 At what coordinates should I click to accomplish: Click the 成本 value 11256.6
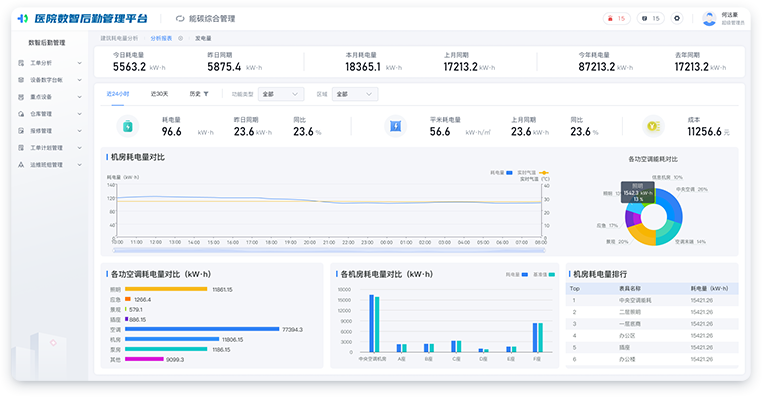tap(704, 132)
